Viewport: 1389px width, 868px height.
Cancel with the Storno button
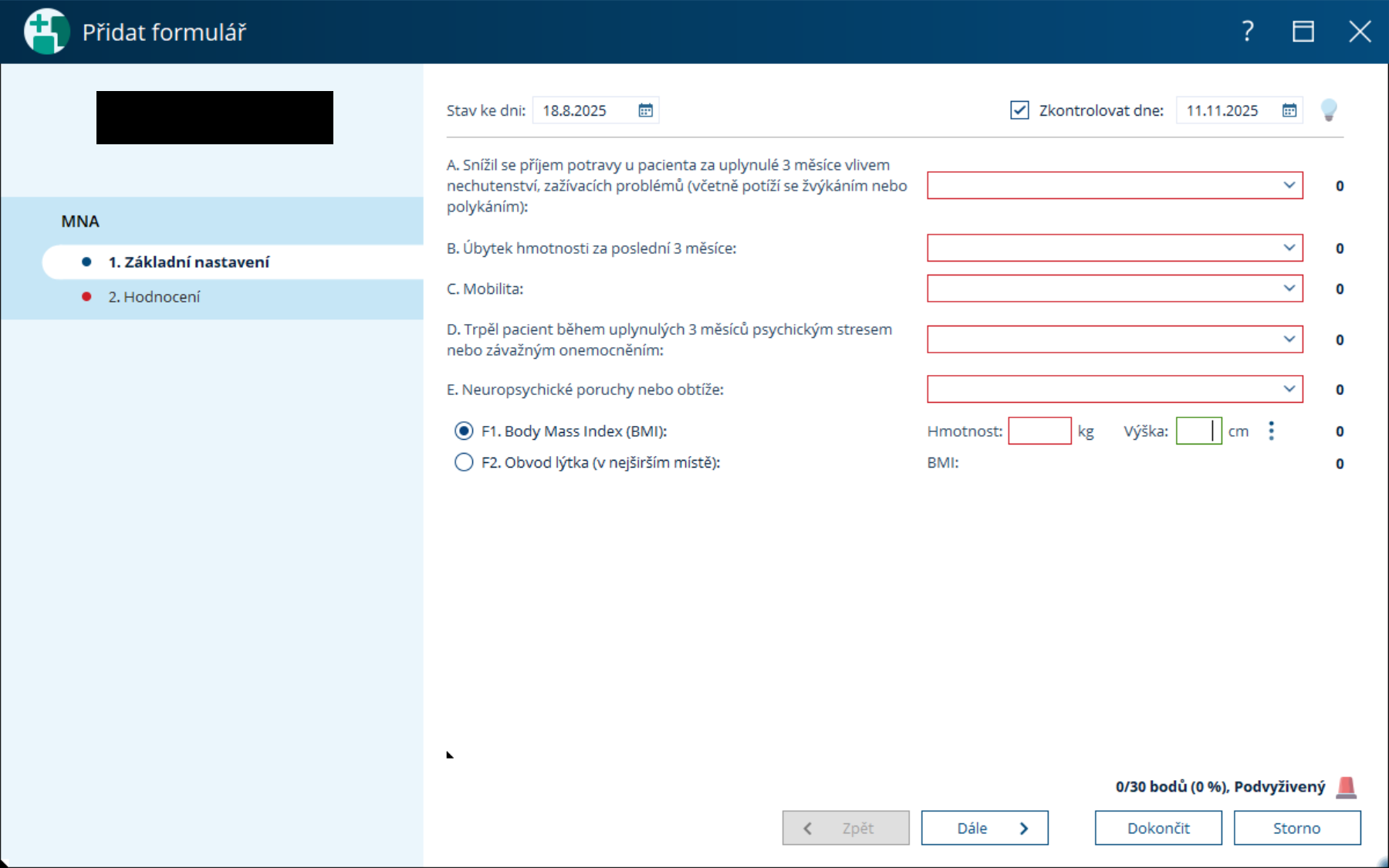(x=1297, y=828)
